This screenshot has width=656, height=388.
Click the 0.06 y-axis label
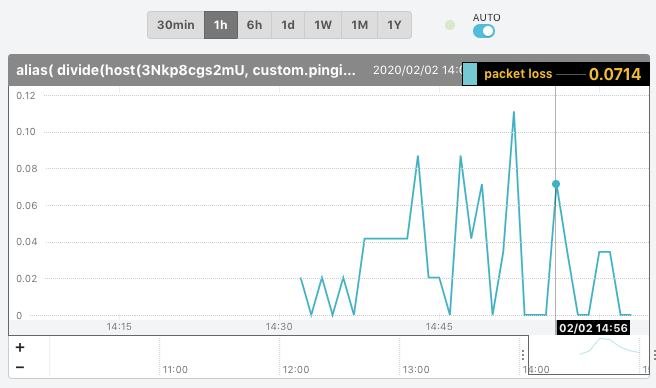26,206
